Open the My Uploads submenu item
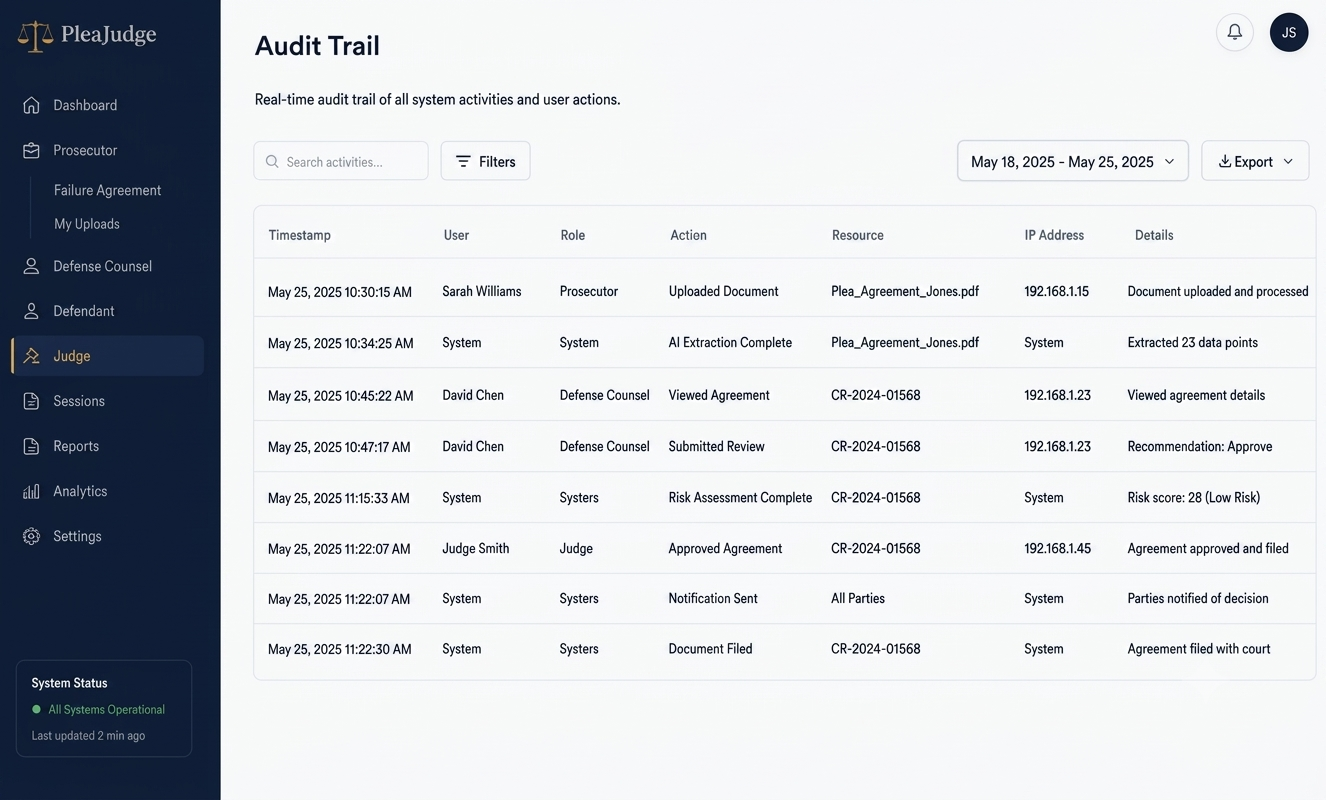This screenshot has width=1326, height=800. tap(87, 224)
